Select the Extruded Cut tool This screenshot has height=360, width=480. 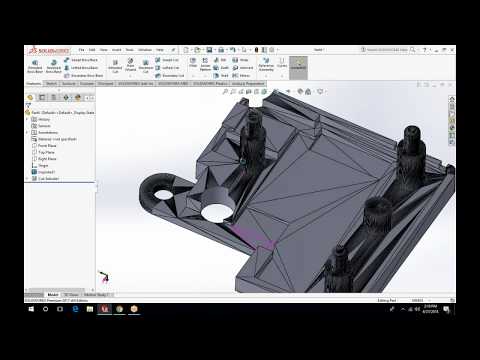115,66
